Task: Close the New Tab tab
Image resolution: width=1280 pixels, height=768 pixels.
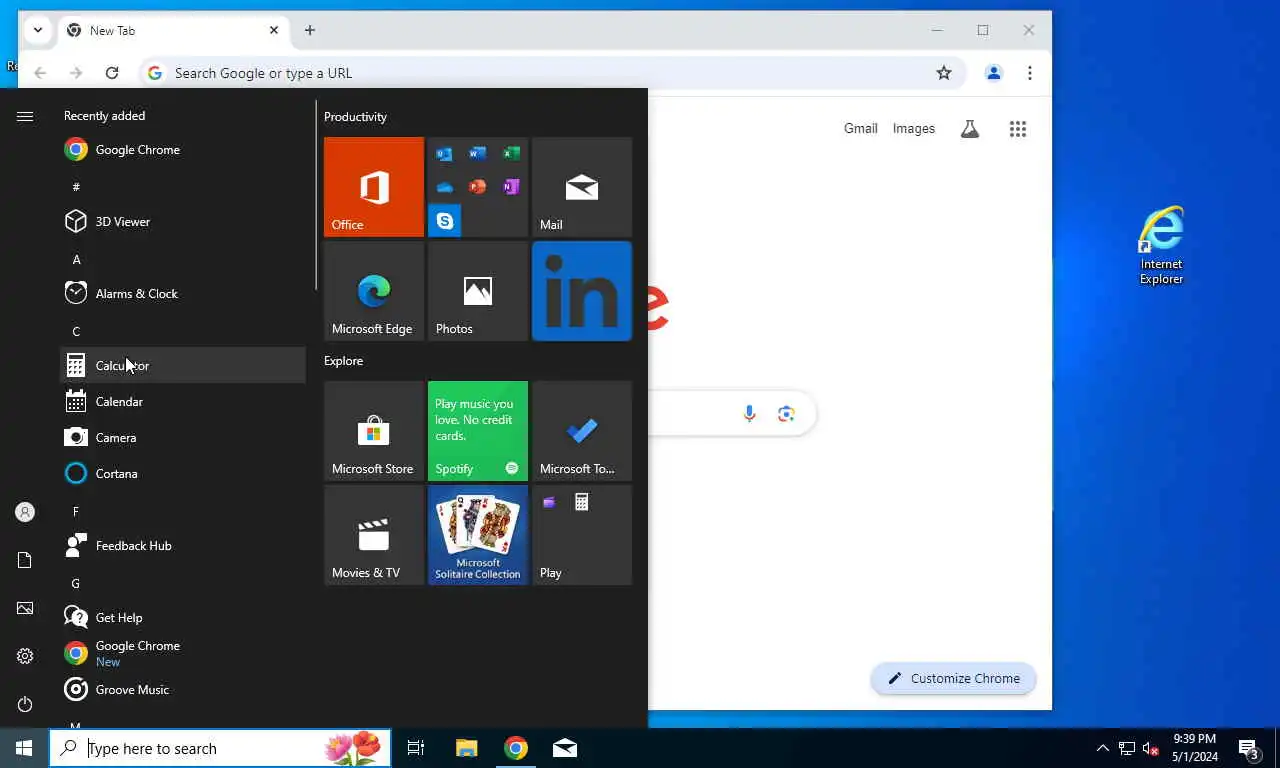Action: click(x=274, y=31)
